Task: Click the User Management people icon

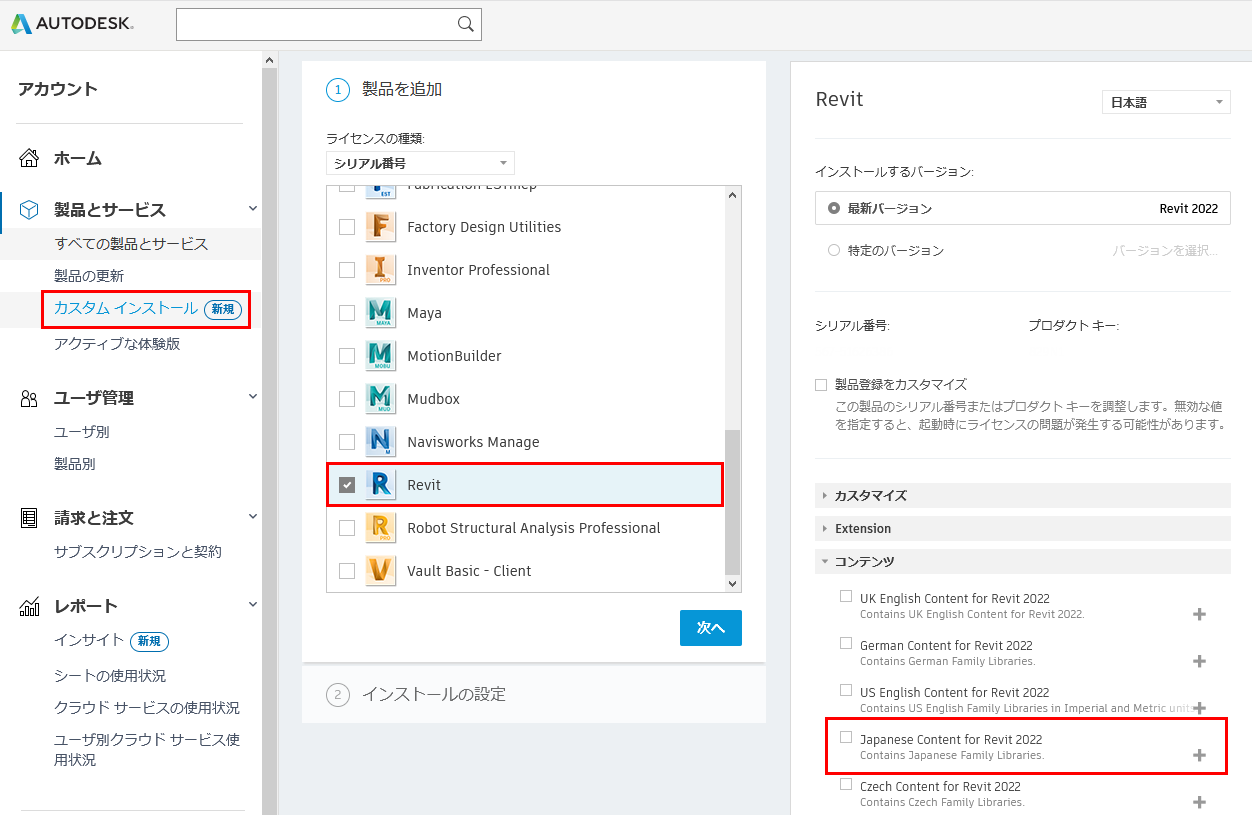Action: (30, 398)
